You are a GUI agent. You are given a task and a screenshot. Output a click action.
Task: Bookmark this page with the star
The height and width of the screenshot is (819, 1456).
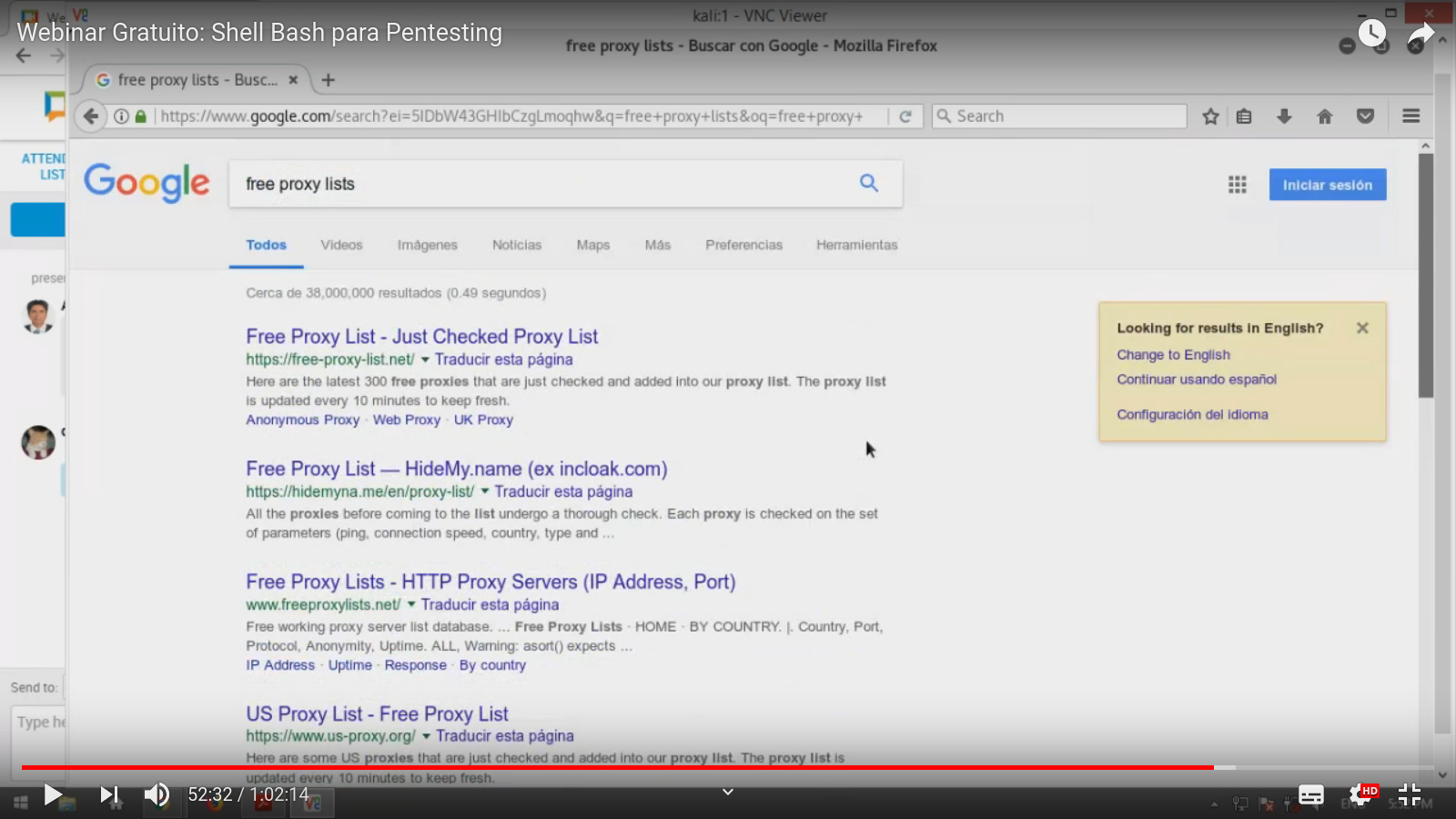(1210, 116)
